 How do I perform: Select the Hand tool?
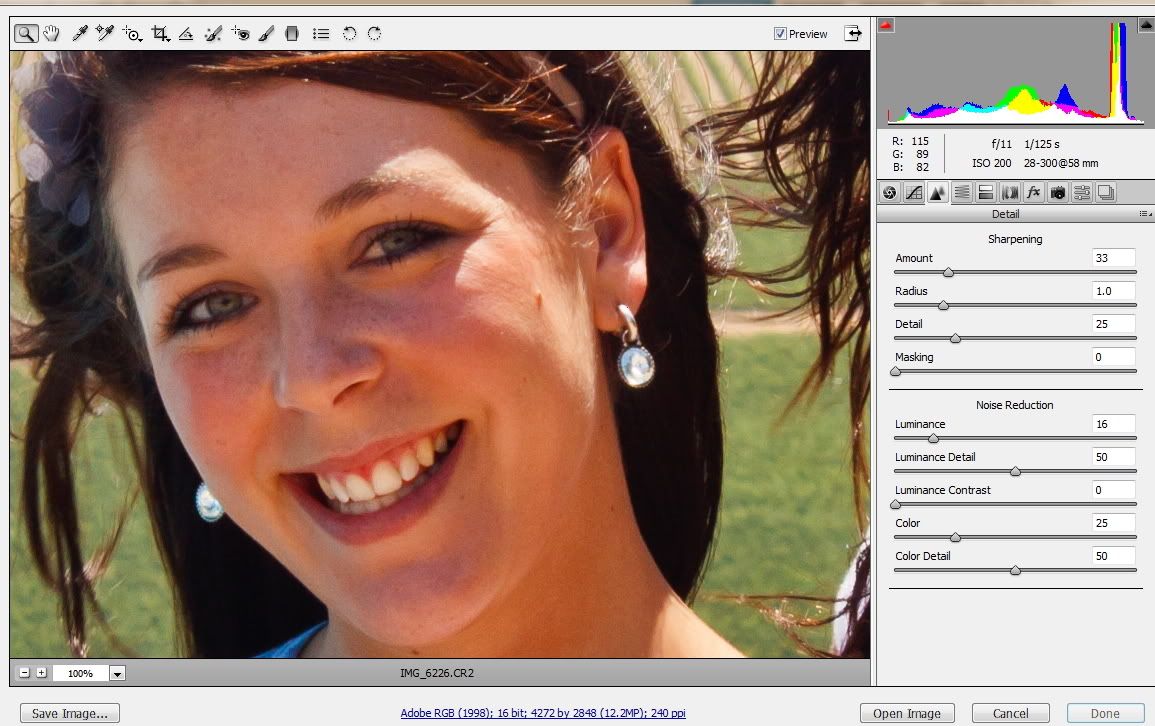click(x=51, y=34)
